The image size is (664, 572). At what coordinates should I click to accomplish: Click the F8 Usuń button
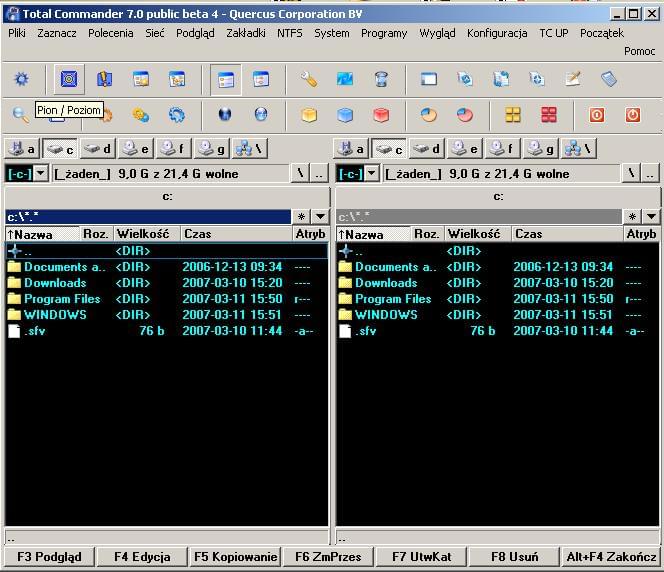point(515,557)
